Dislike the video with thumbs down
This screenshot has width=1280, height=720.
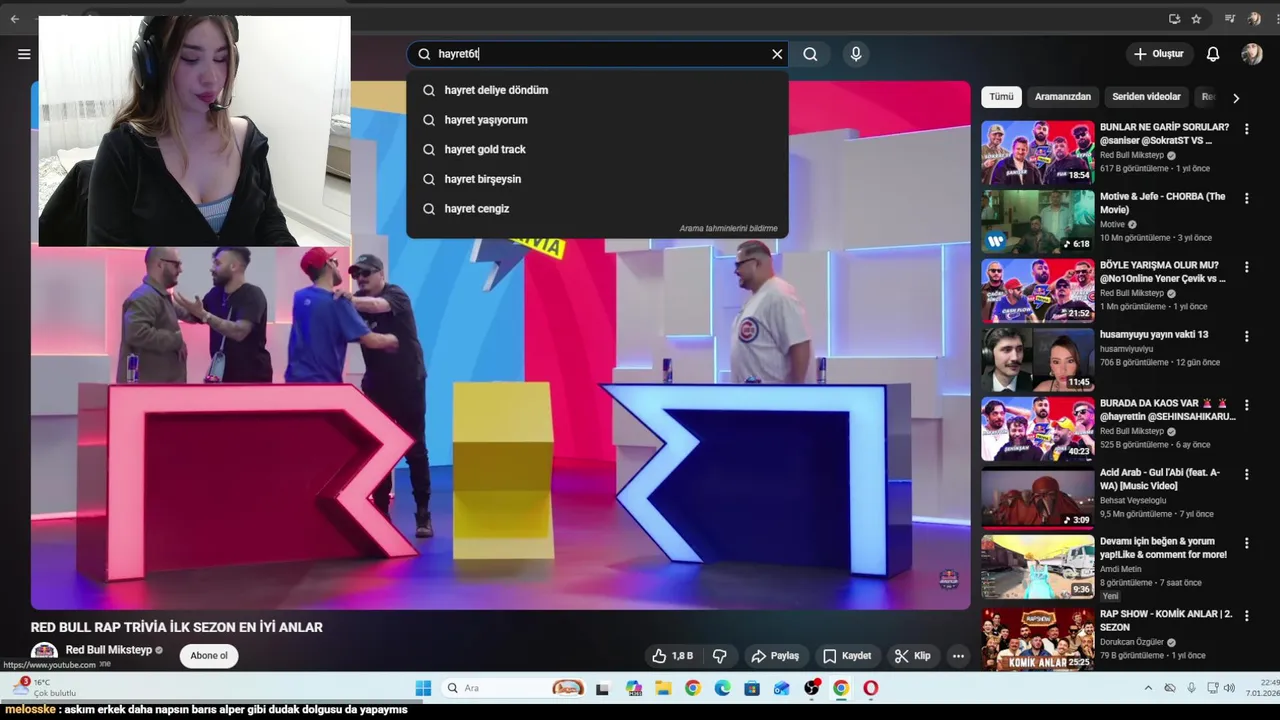[720, 656]
